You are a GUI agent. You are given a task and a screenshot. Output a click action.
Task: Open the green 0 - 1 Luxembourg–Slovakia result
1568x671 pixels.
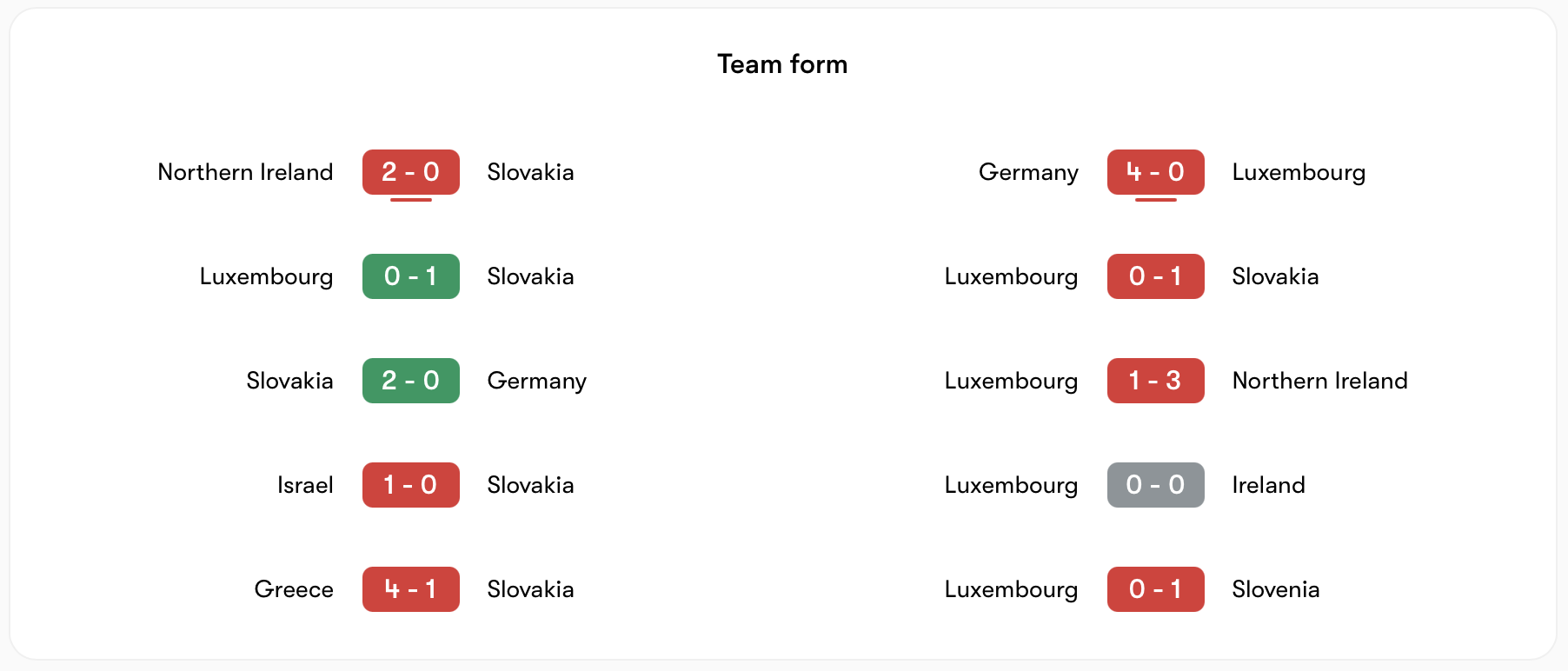pyautogui.click(x=410, y=276)
